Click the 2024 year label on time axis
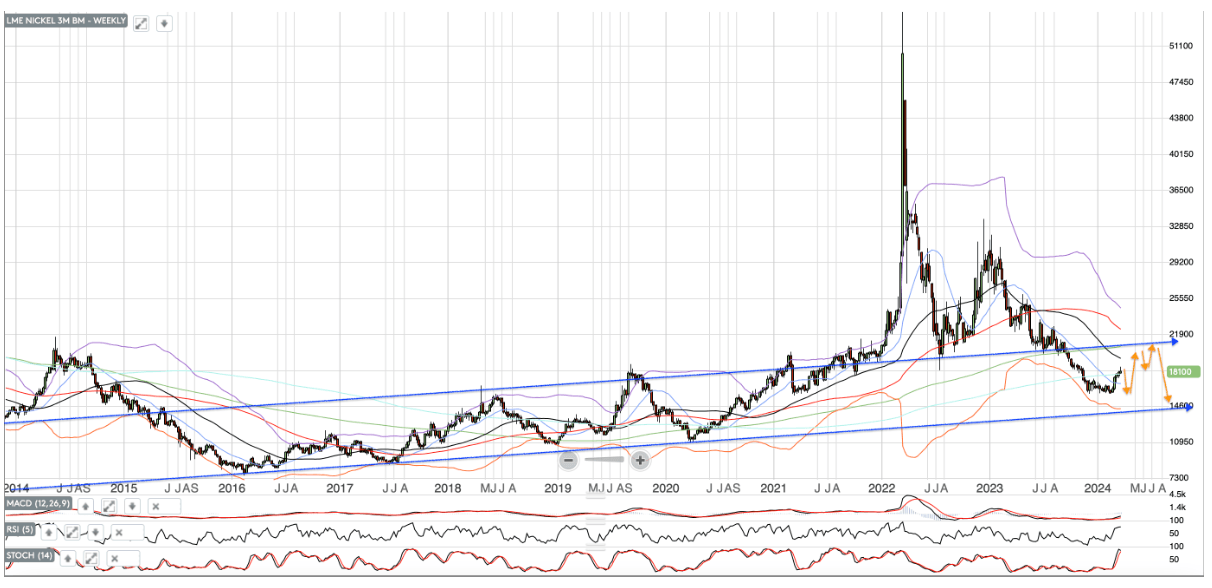Screen dimensions: 1212x588 click(1097, 488)
